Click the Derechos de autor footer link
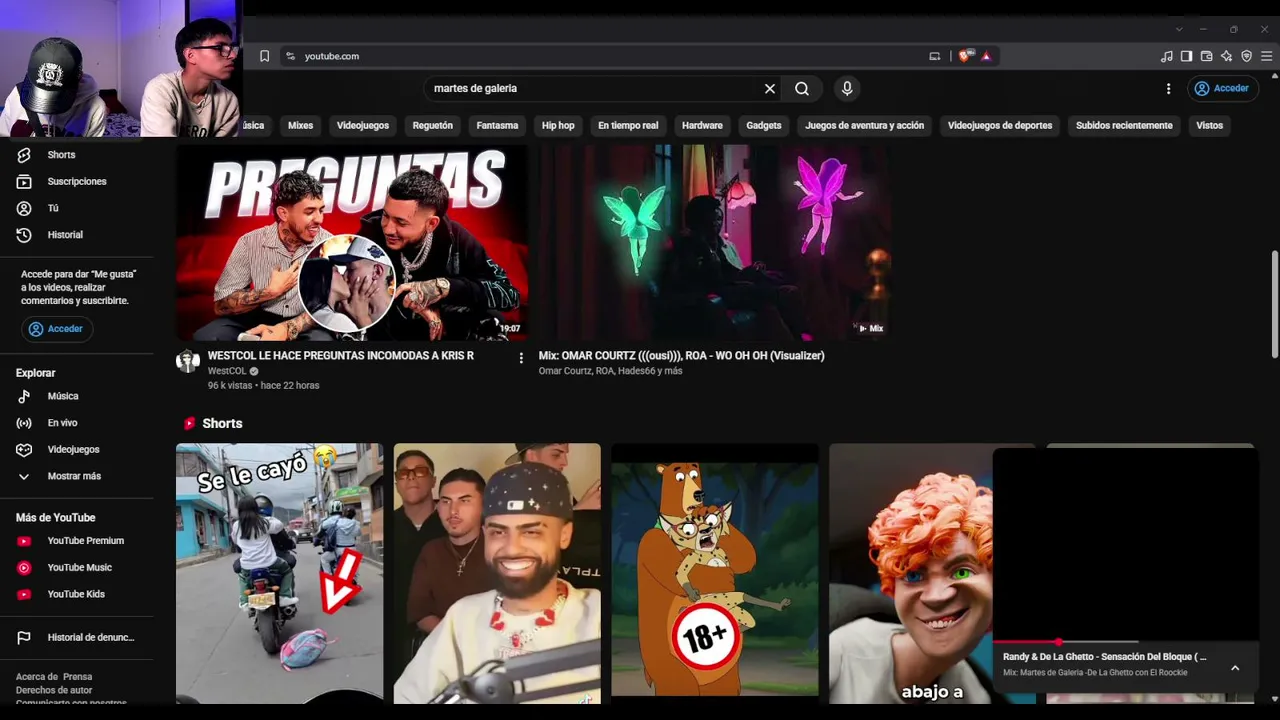The image size is (1280, 720). coord(54,690)
